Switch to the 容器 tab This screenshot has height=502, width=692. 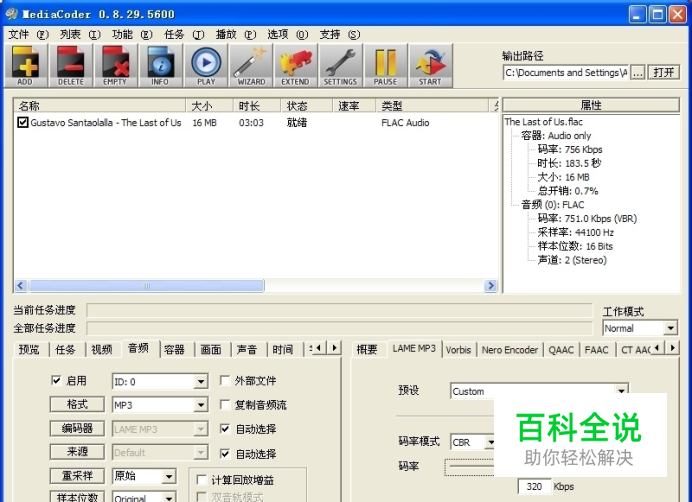coord(174,350)
